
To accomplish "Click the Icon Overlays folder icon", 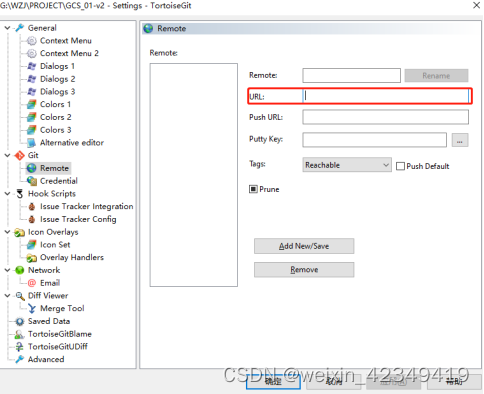I will pos(20,232).
